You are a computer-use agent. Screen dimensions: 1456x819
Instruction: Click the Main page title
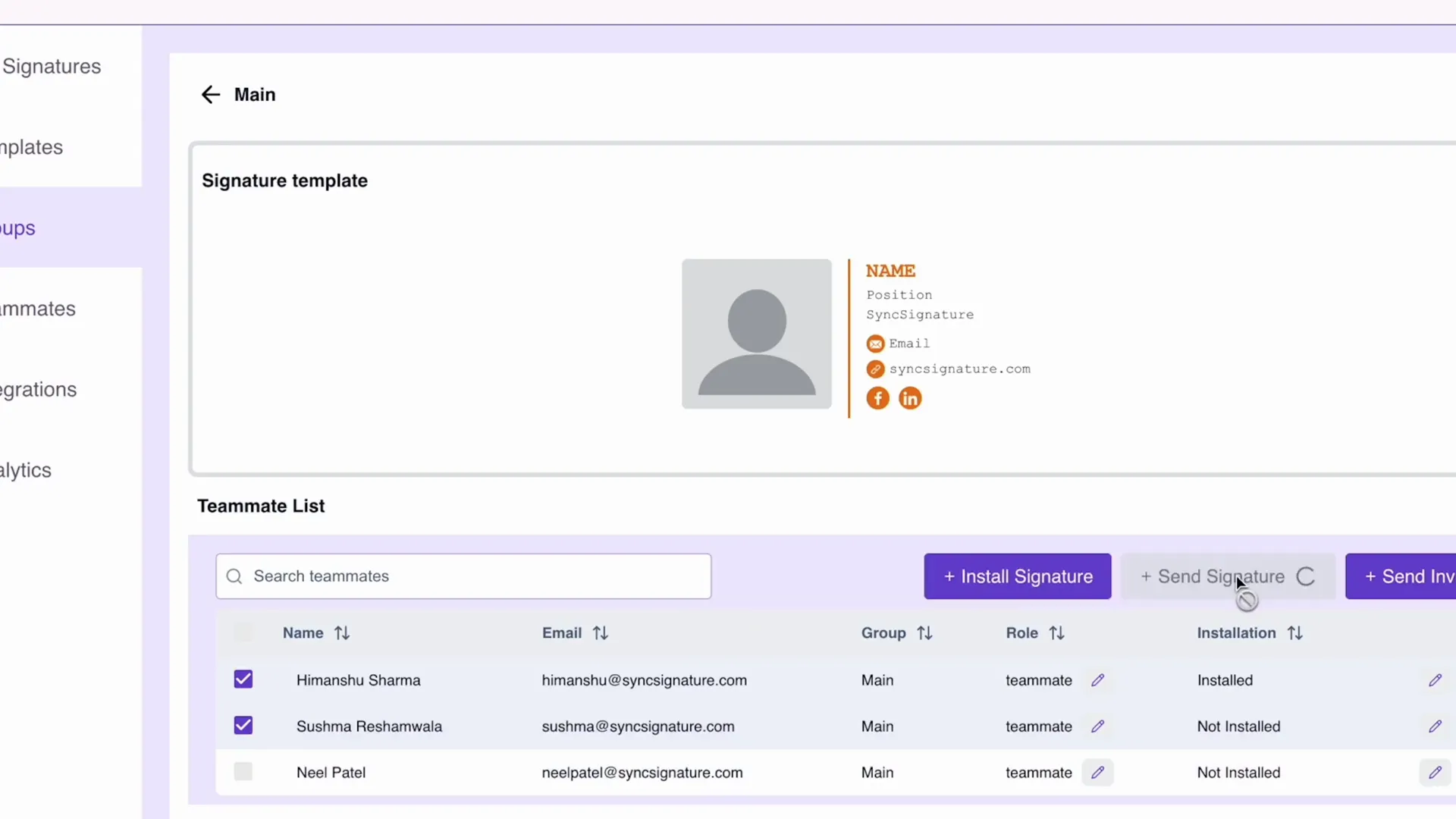coord(255,94)
